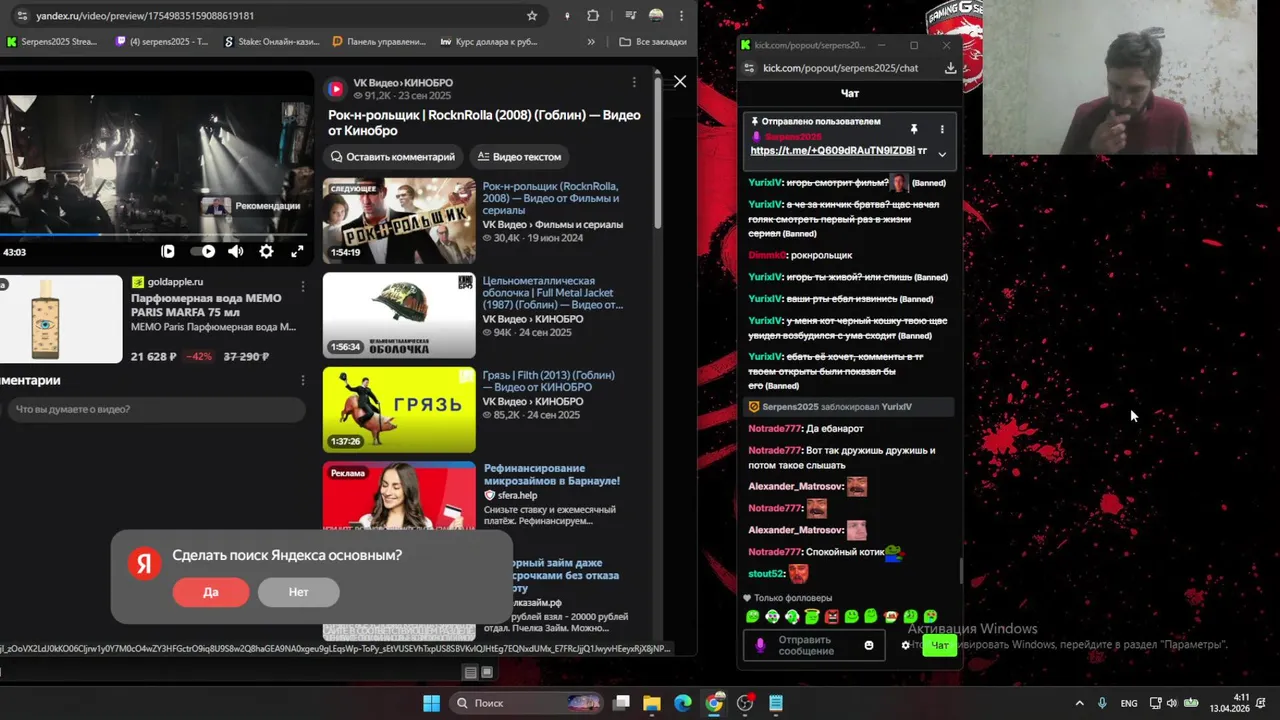Open the Курс доллара bookmark
Screen dimensions: 1280x720
pos(490,42)
